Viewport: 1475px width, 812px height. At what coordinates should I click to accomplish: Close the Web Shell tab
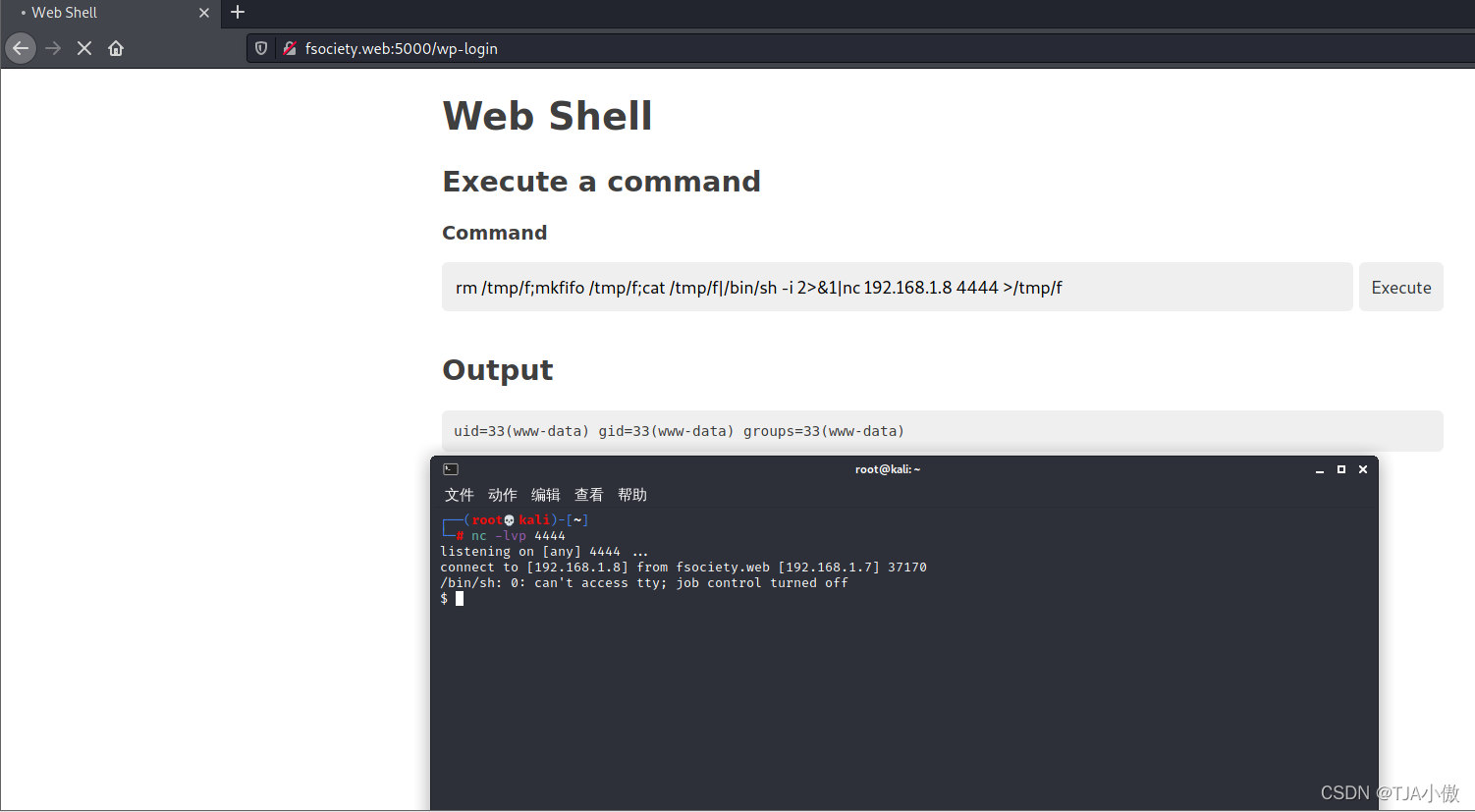click(204, 13)
